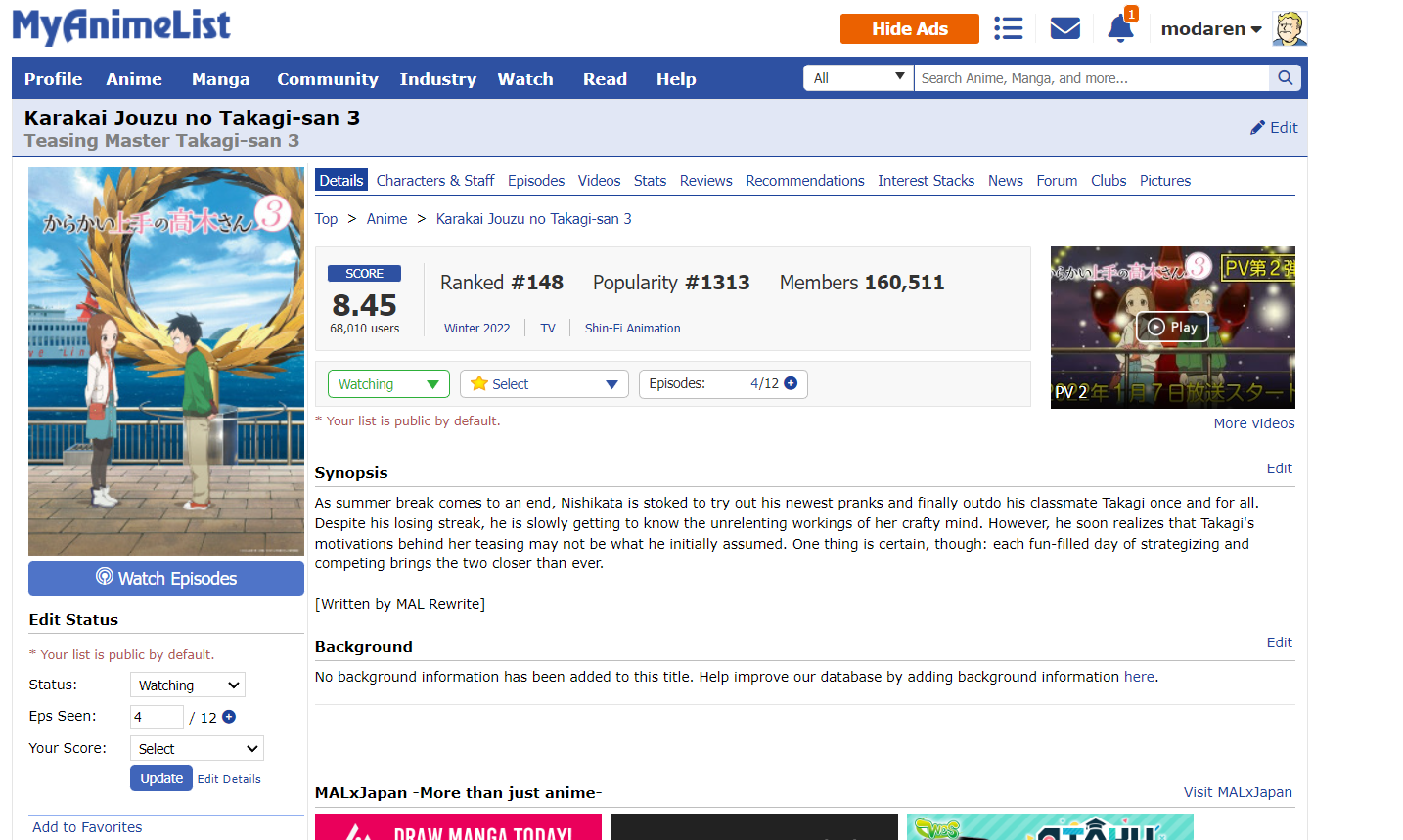Switch to the Clubs tab
1403x840 pixels.
(1109, 180)
